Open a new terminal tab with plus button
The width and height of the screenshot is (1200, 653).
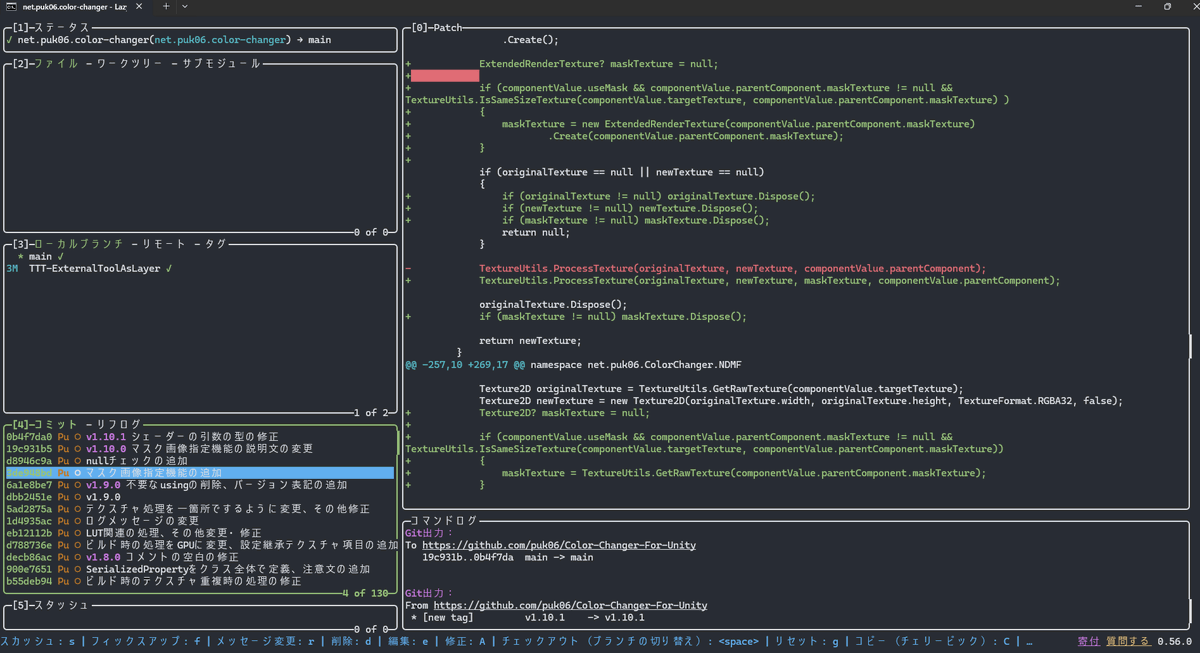tap(166, 7)
